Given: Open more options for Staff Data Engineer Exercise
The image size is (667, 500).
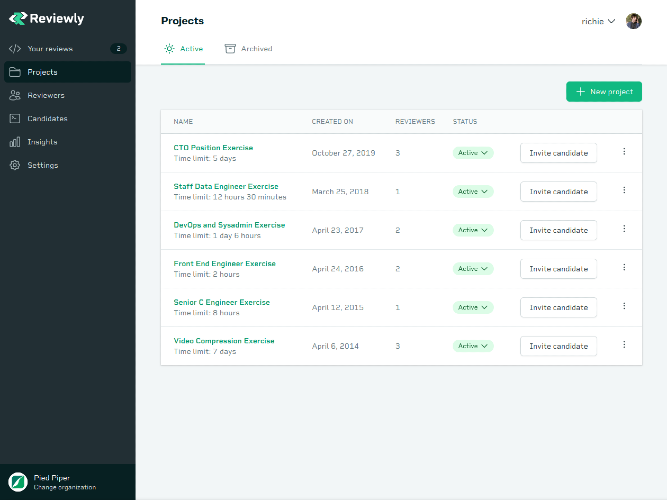Looking at the screenshot, I should click(x=624, y=190).
